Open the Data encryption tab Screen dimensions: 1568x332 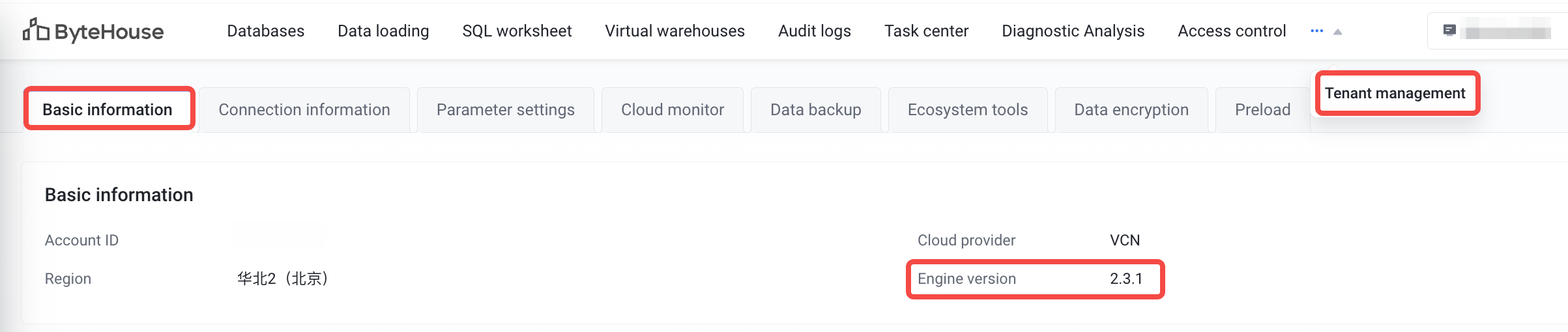pos(1131,109)
